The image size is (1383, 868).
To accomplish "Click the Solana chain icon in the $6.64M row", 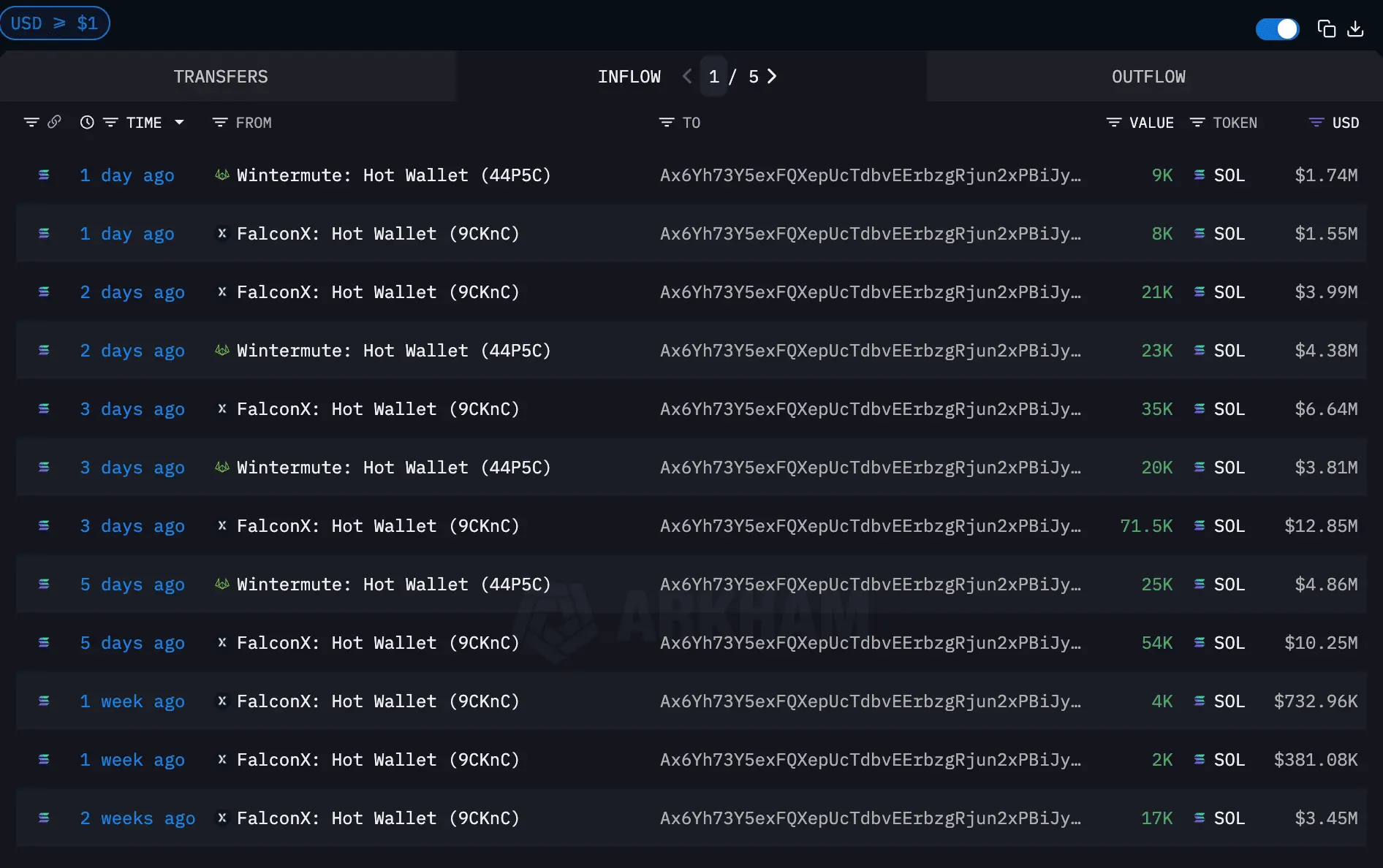I will click(x=44, y=409).
